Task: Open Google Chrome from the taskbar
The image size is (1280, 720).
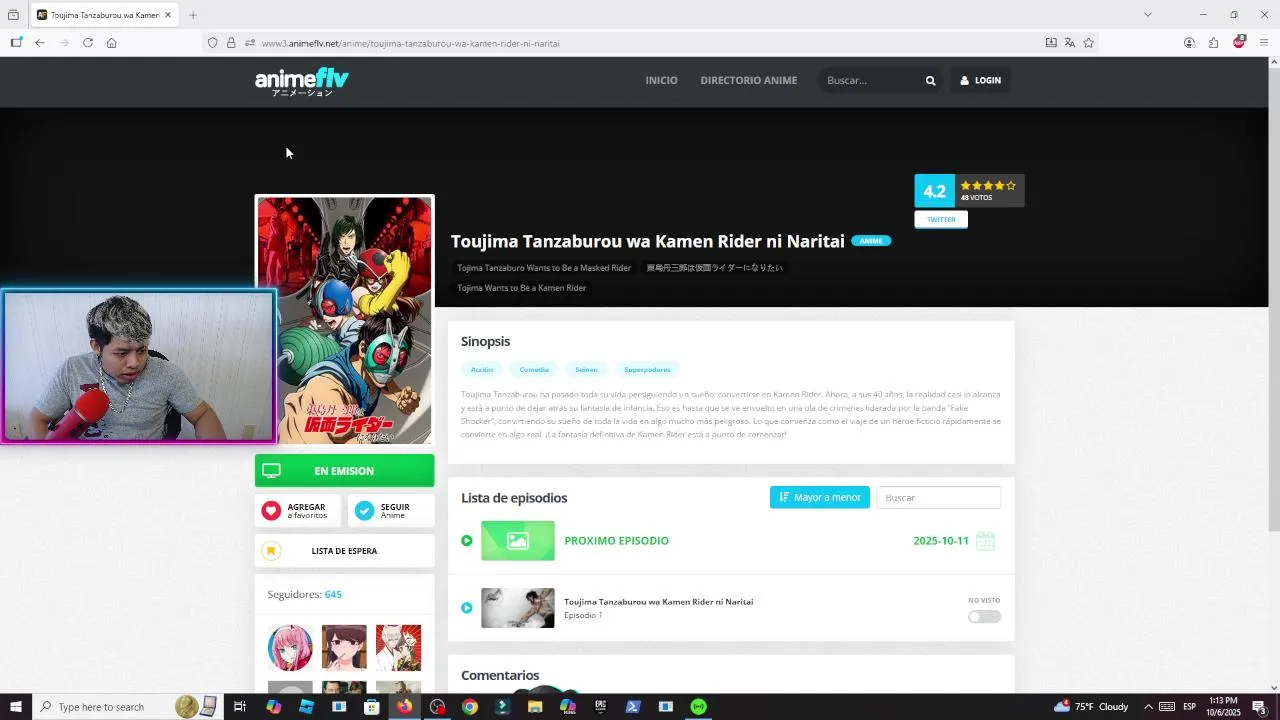Action: (470, 707)
